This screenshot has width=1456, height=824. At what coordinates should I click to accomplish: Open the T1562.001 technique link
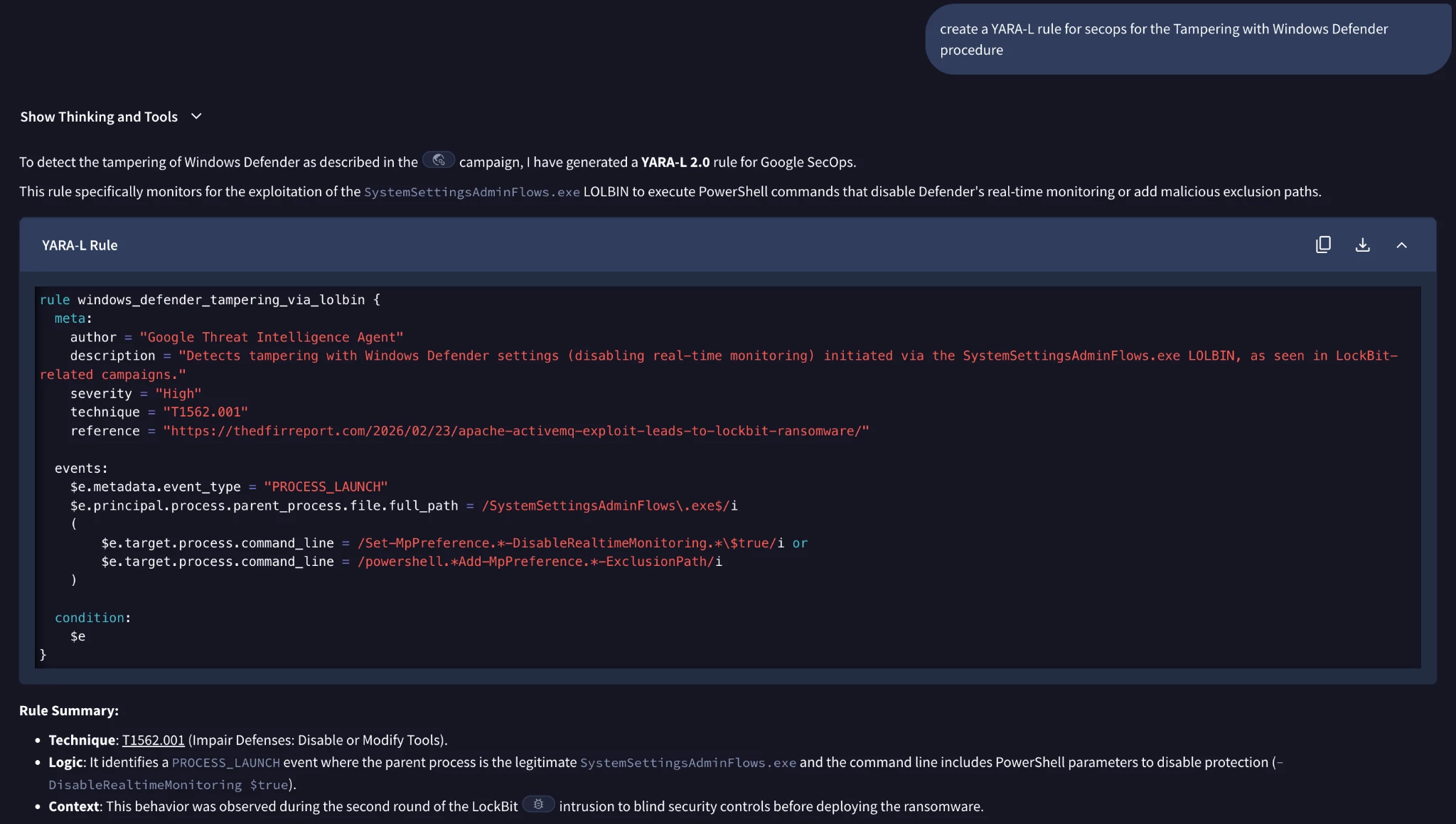pyautogui.click(x=153, y=740)
